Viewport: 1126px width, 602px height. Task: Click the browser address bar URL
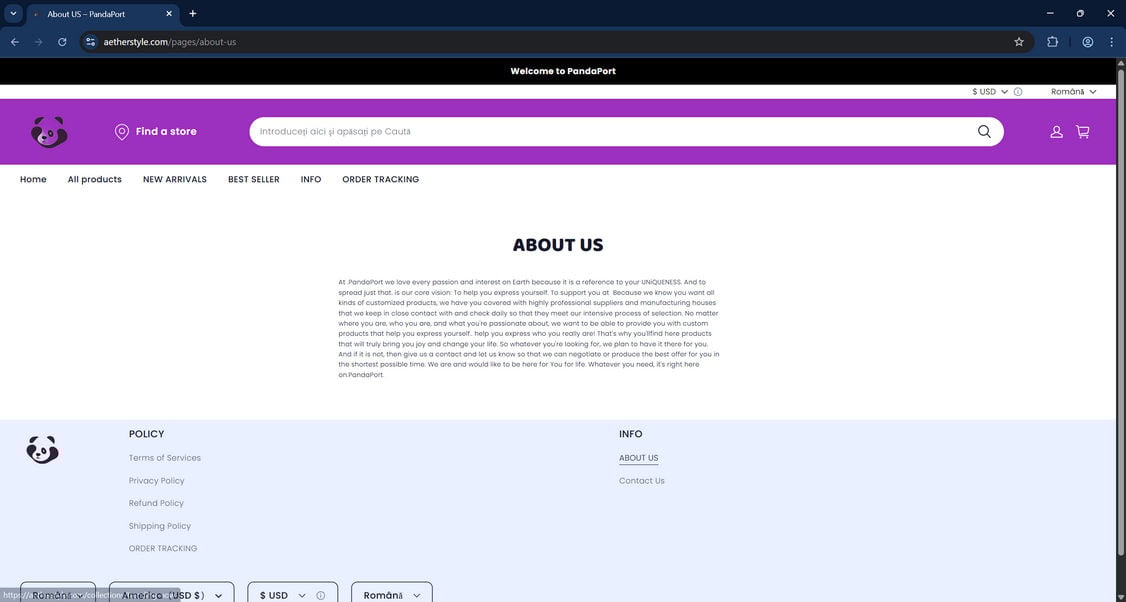pos(169,42)
